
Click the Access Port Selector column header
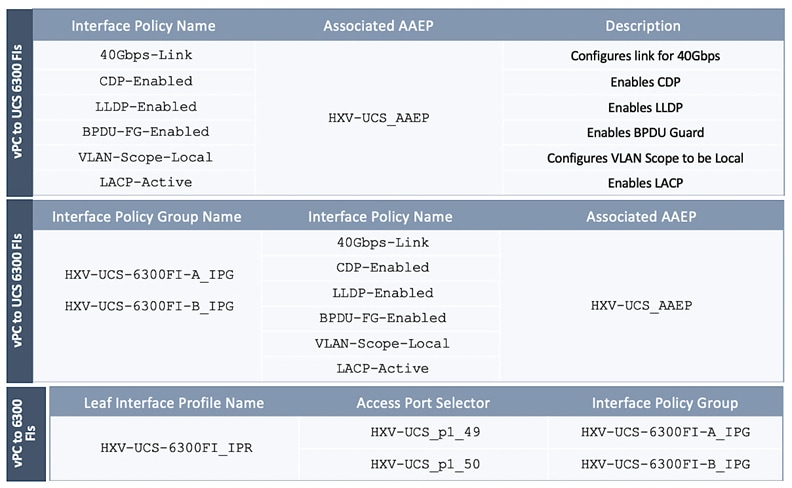point(423,403)
